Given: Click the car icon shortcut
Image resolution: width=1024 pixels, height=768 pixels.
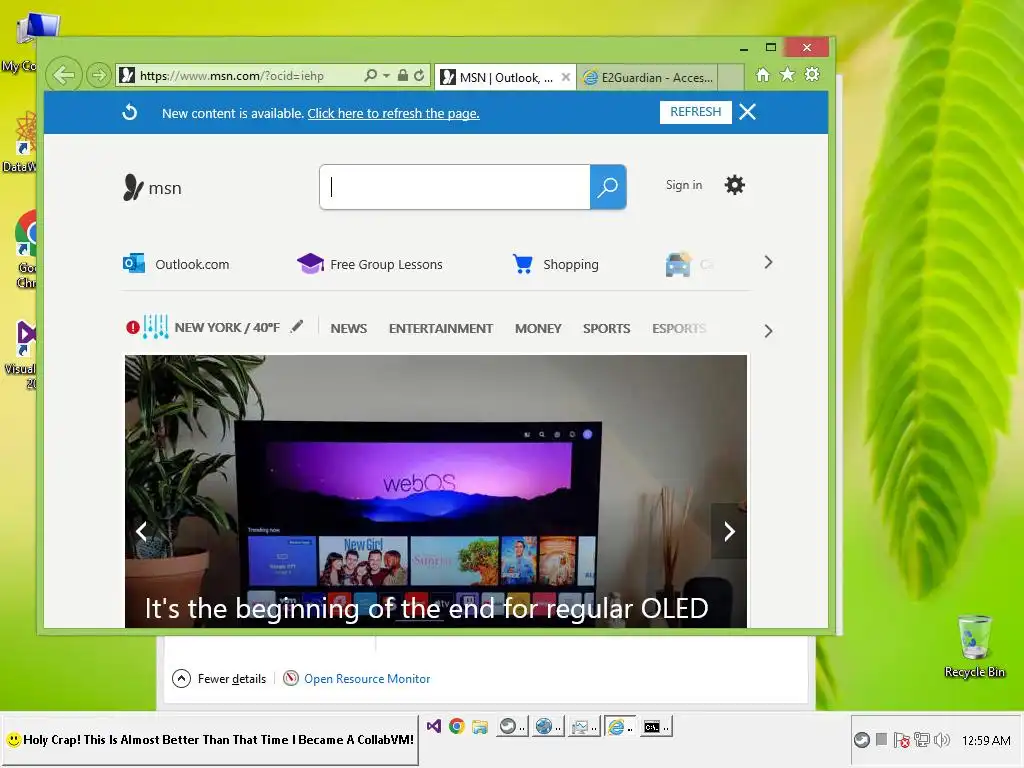Looking at the screenshot, I should pyautogui.click(x=679, y=264).
